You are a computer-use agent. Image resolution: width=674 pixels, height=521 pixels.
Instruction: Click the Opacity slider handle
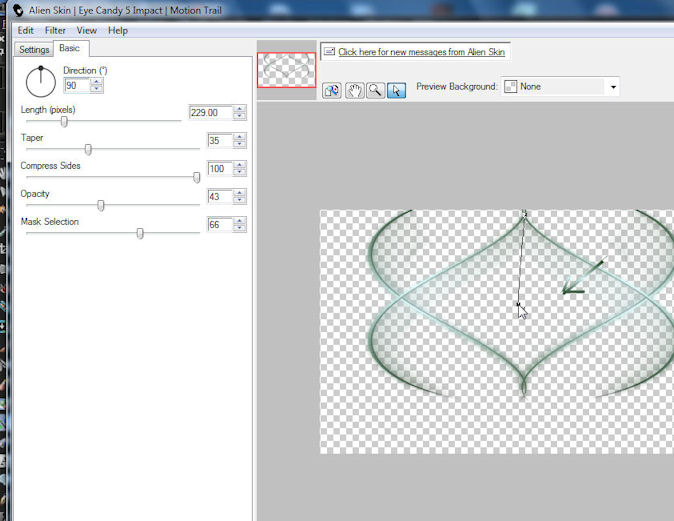(x=101, y=205)
